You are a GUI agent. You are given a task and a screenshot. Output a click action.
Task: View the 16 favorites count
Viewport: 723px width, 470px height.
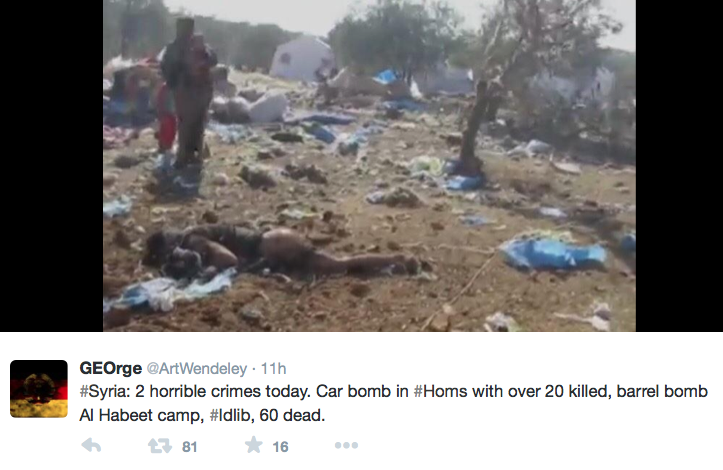click(x=280, y=446)
